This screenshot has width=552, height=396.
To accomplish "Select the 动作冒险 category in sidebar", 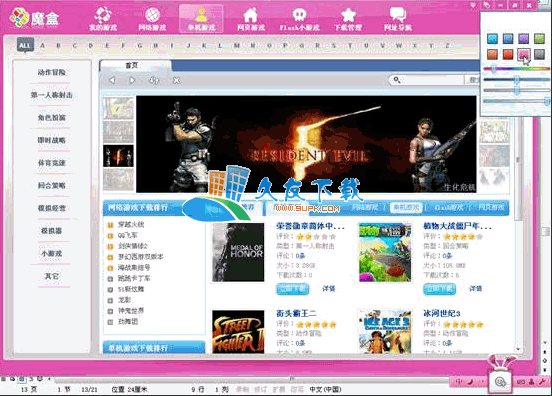I will (52, 72).
